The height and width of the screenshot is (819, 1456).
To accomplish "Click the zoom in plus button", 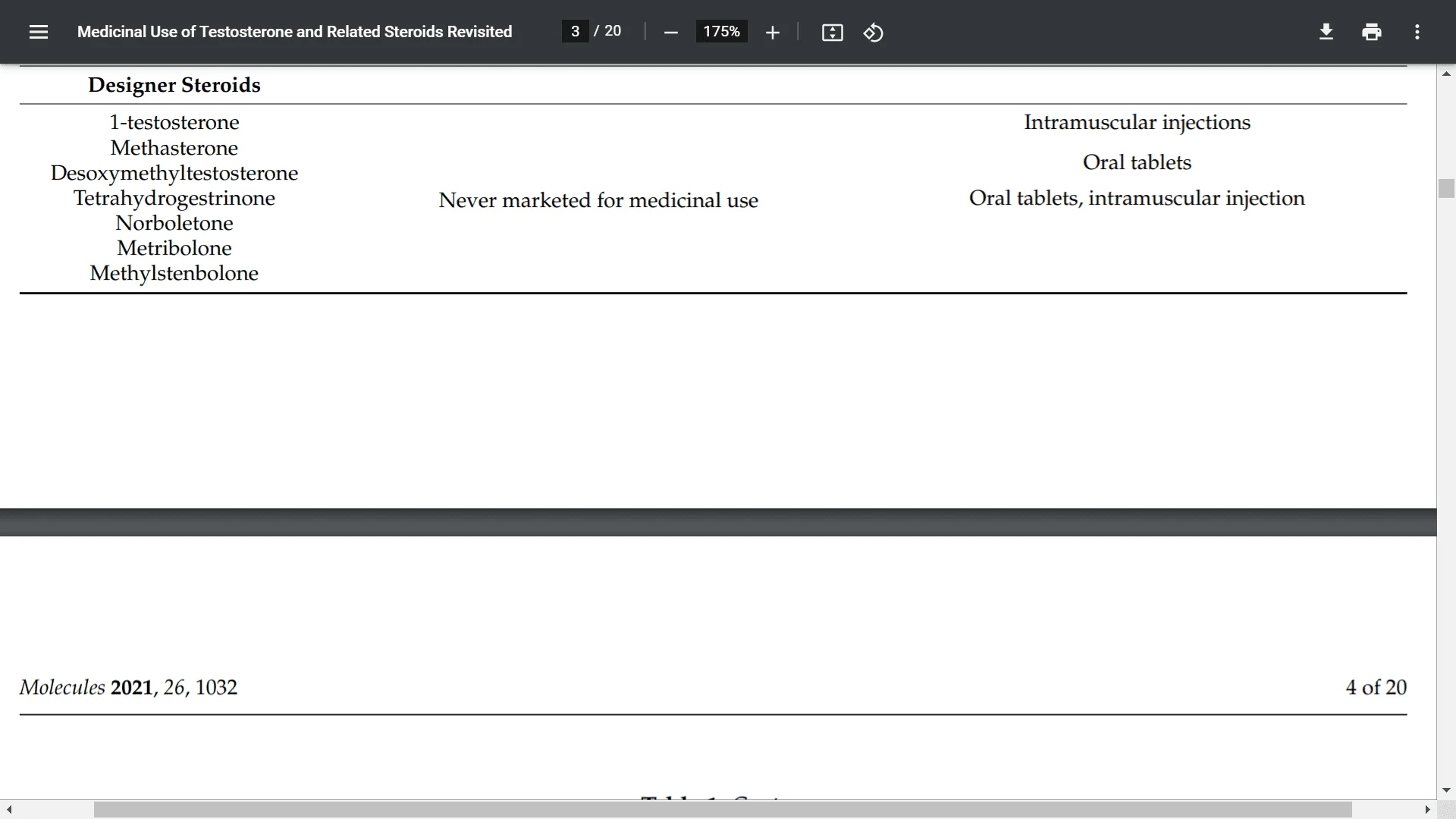I will point(772,32).
